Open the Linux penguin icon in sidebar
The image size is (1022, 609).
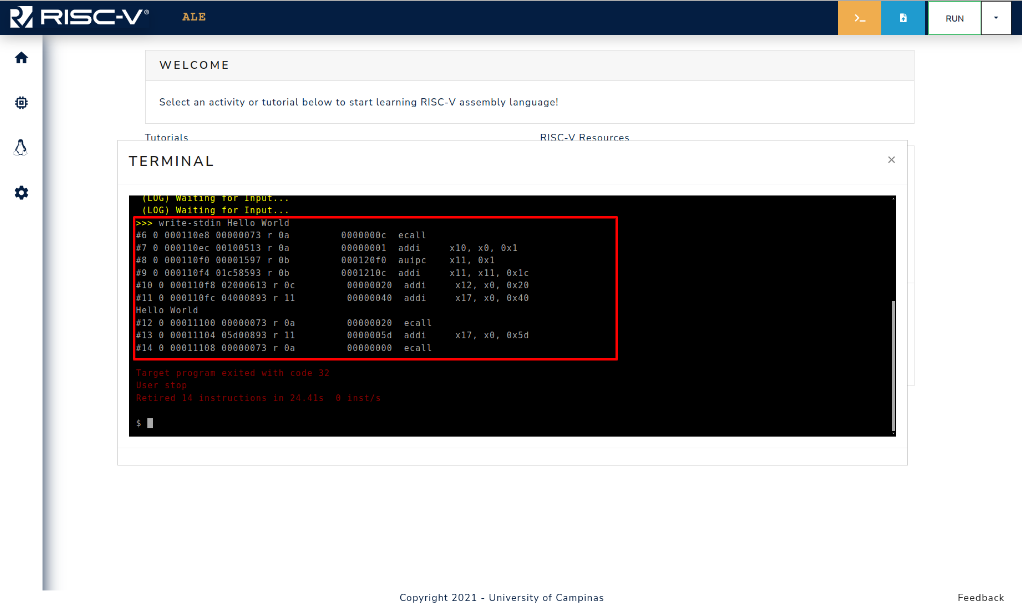point(21,147)
